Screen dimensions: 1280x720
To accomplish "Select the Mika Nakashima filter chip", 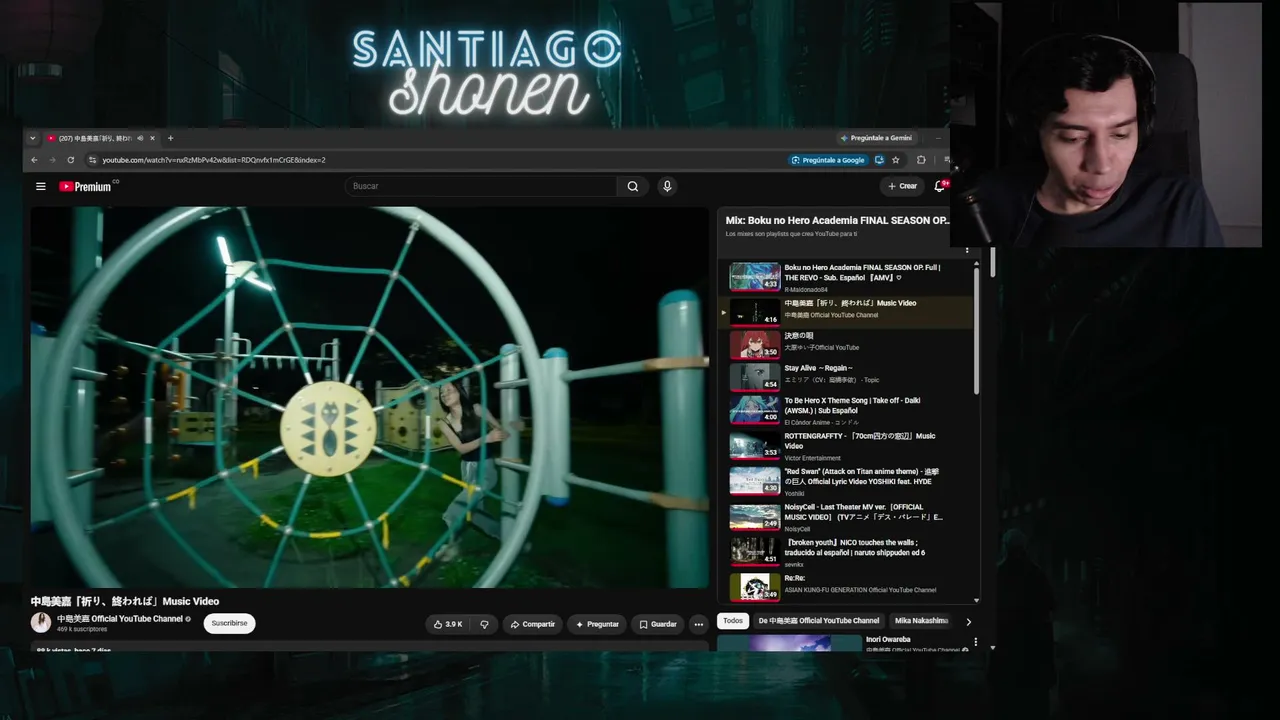I will point(921,621).
